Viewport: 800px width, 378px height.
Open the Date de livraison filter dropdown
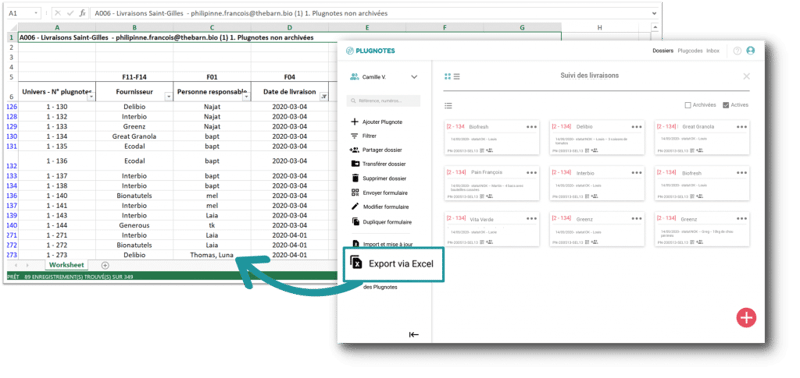coord(323,96)
